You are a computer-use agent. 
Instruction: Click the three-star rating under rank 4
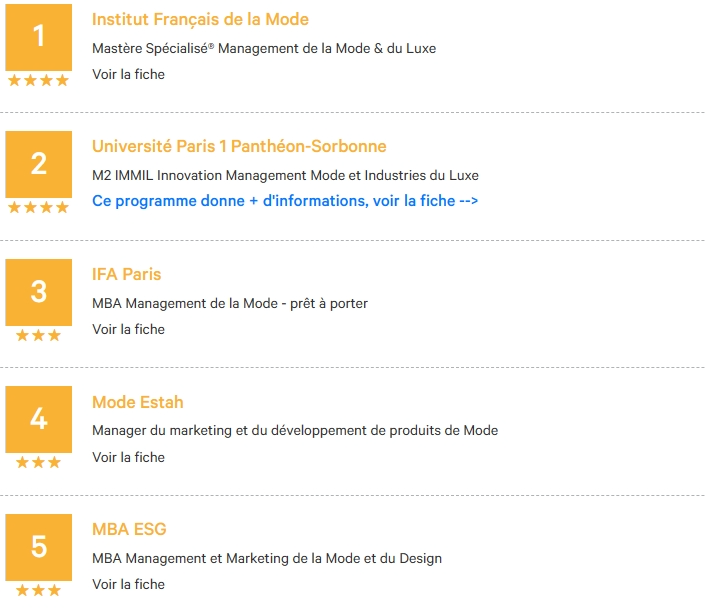tap(38, 462)
